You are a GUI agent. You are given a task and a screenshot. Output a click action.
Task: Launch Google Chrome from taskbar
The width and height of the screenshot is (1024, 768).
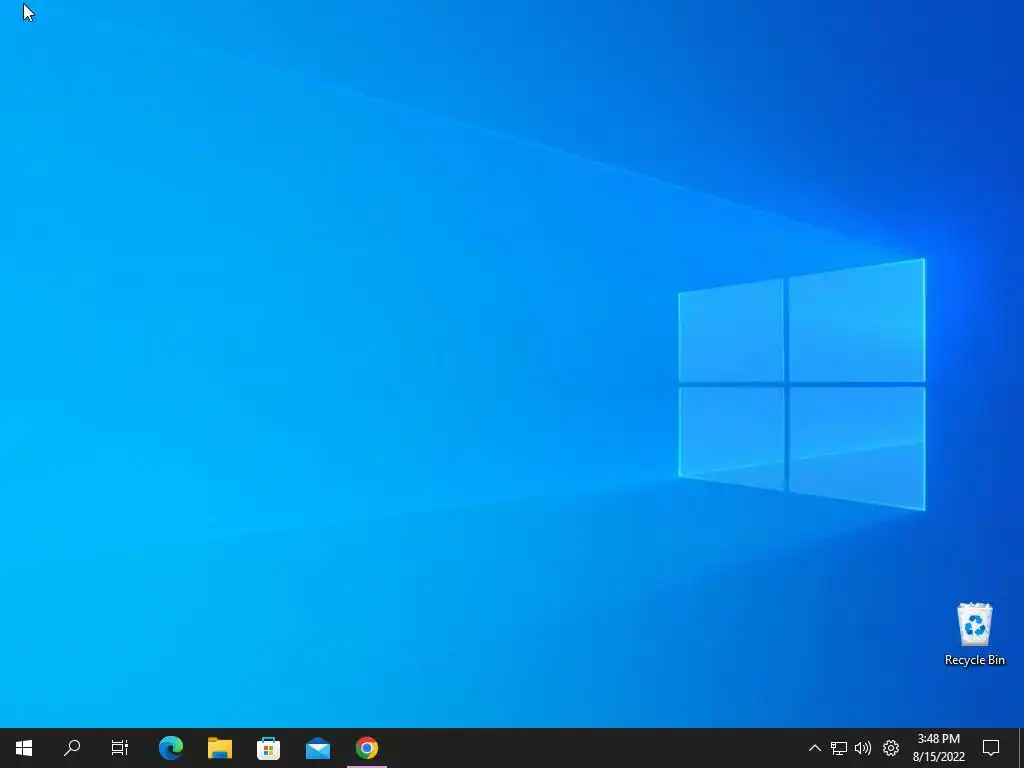coord(367,748)
